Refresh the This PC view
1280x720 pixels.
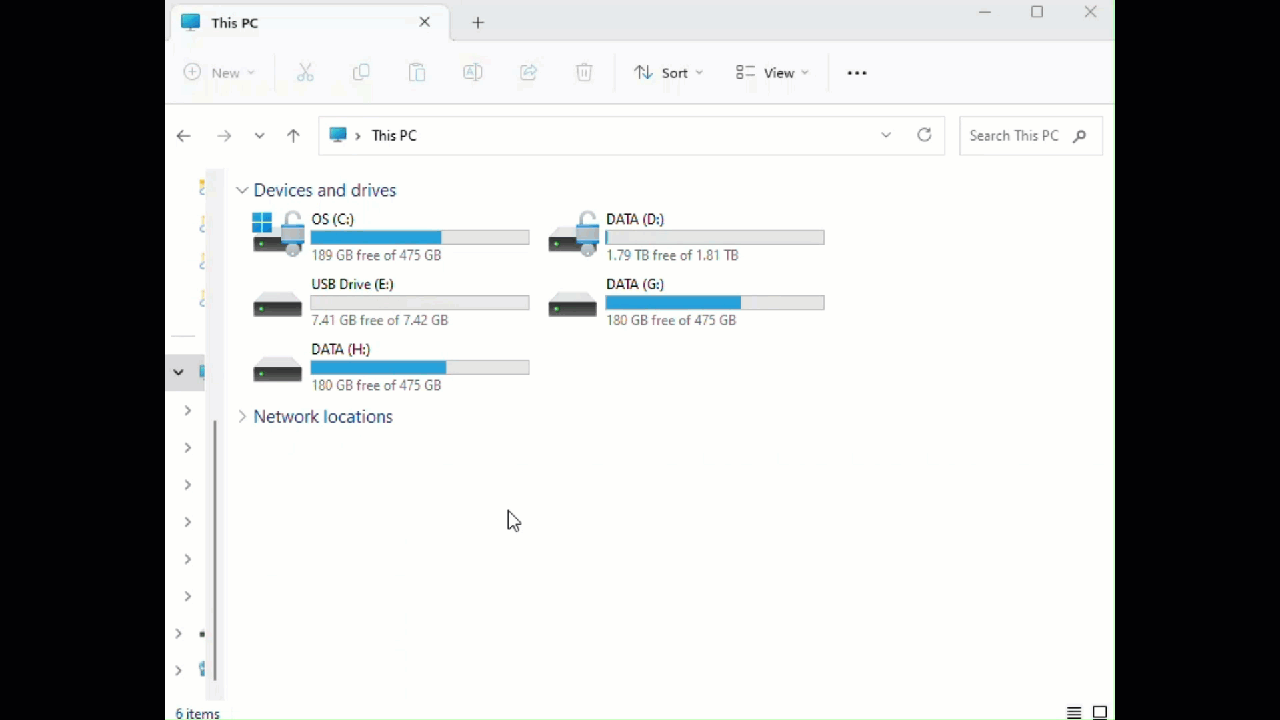coord(924,135)
